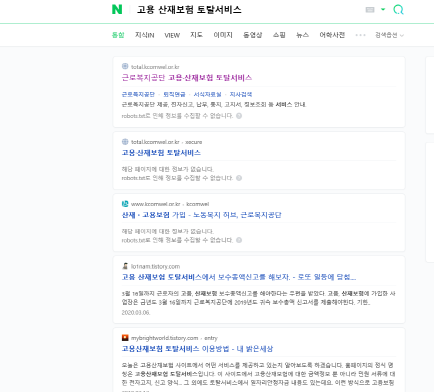Click the www.kcomwel.or.kr › kcomwel URL

click(170, 204)
